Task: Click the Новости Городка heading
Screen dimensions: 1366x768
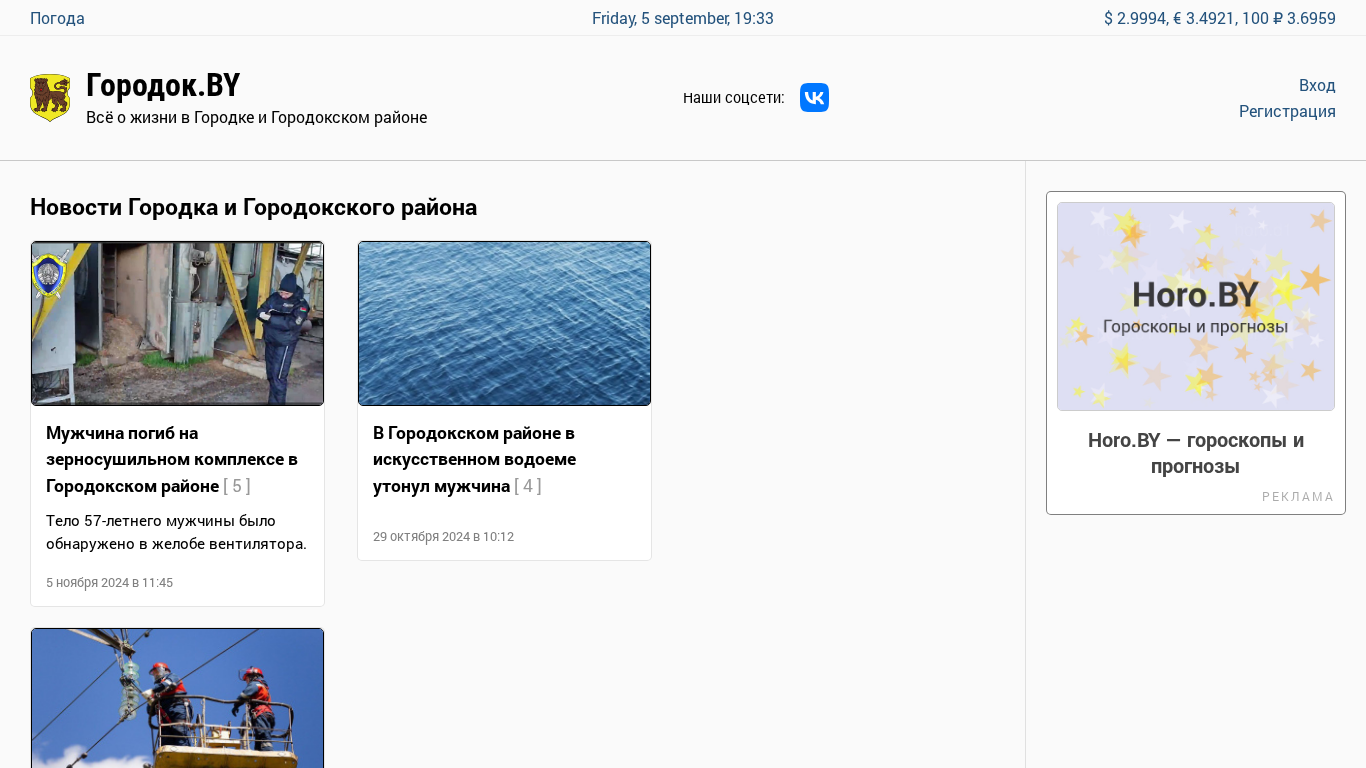Action: pyautogui.click(x=253, y=207)
